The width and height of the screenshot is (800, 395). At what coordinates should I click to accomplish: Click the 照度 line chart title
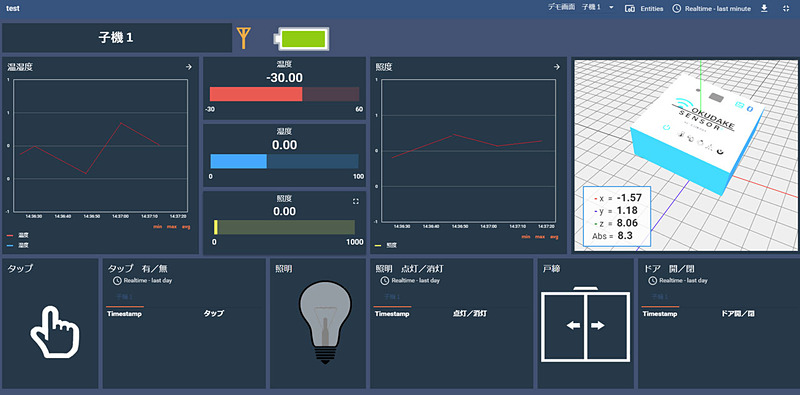pos(384,67)
